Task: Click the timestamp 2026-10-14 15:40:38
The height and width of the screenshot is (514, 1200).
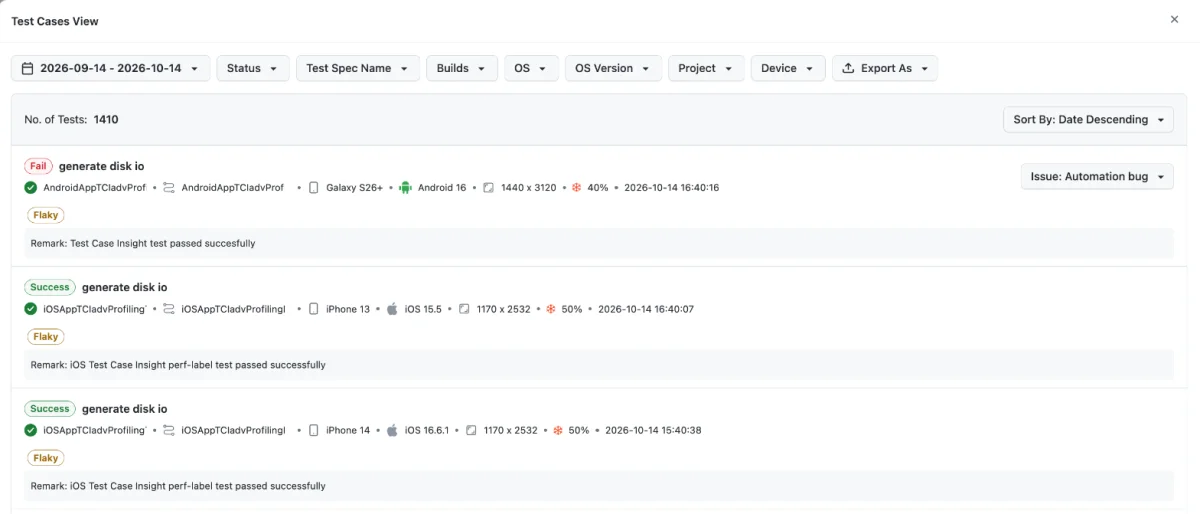Action: click(653, 431)
